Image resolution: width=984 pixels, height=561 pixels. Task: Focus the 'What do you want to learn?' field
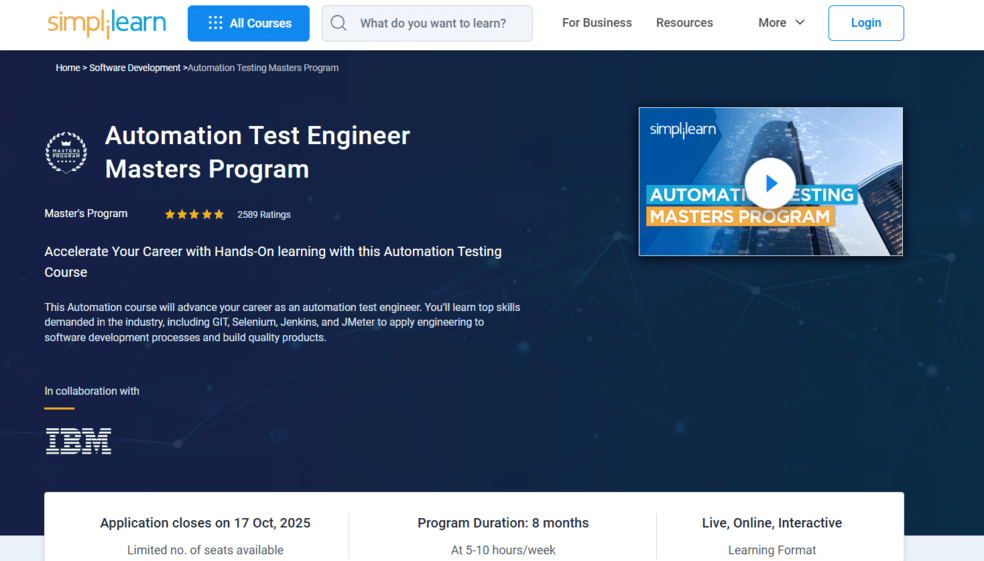point(440,23)
